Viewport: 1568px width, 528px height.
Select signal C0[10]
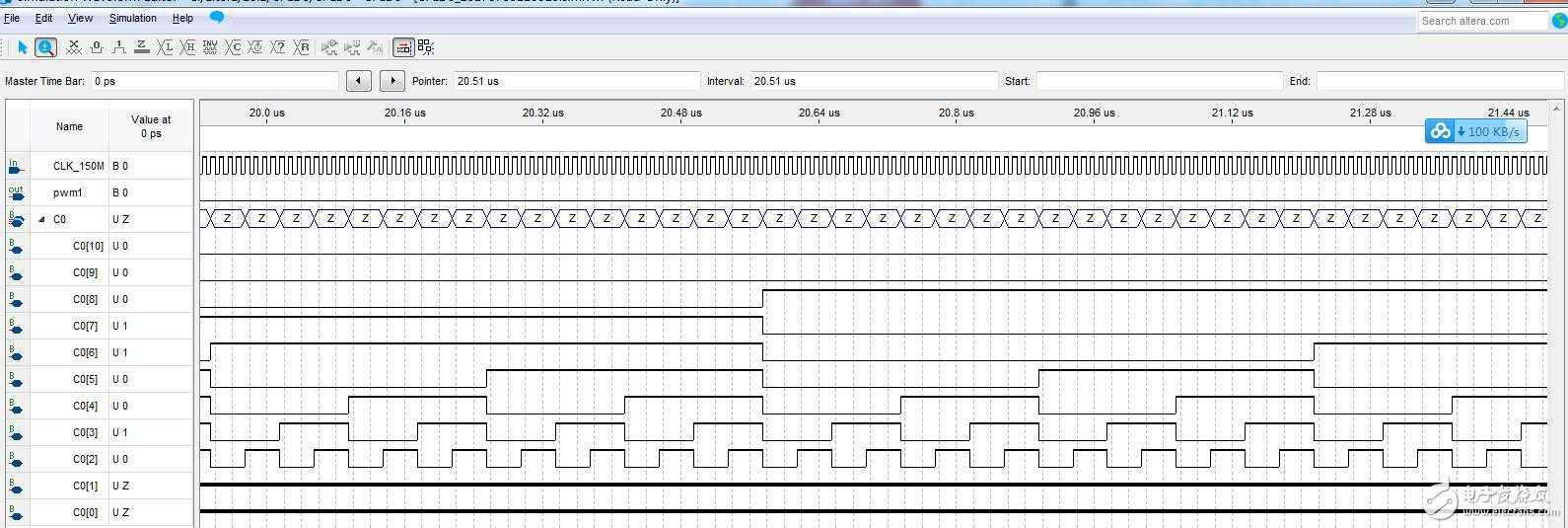88,246
